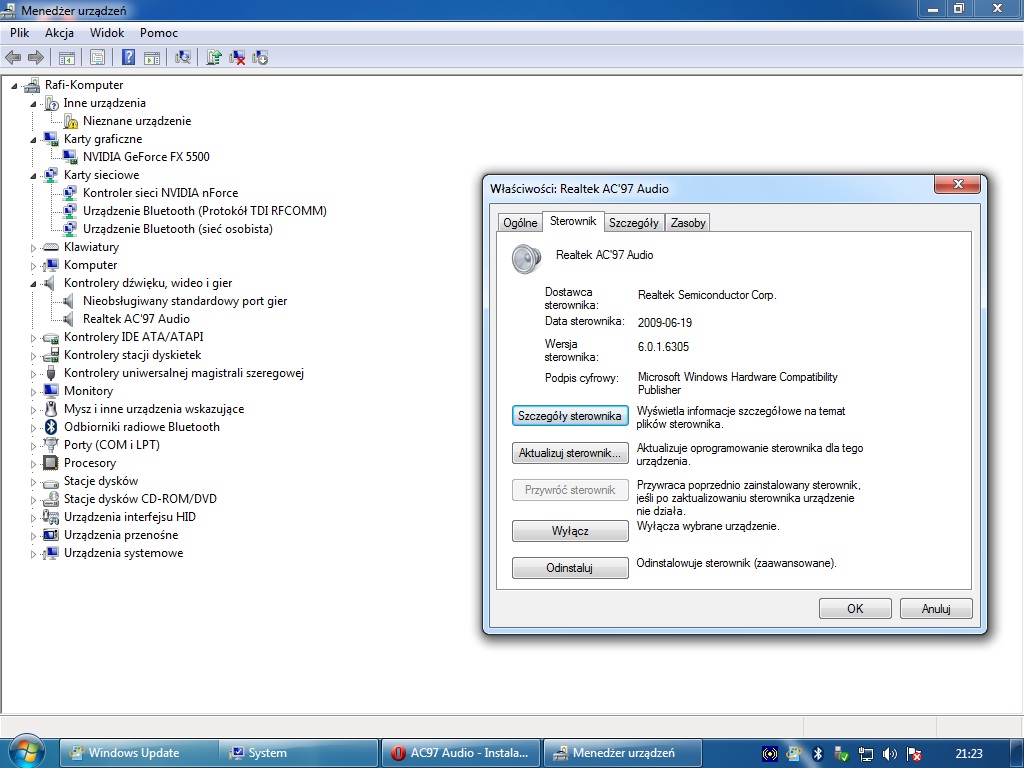Collapse the Rafi-Komputer root node
Image resolution: width=1024 pixels, height=768 pixels.
(x=14, y=86)
